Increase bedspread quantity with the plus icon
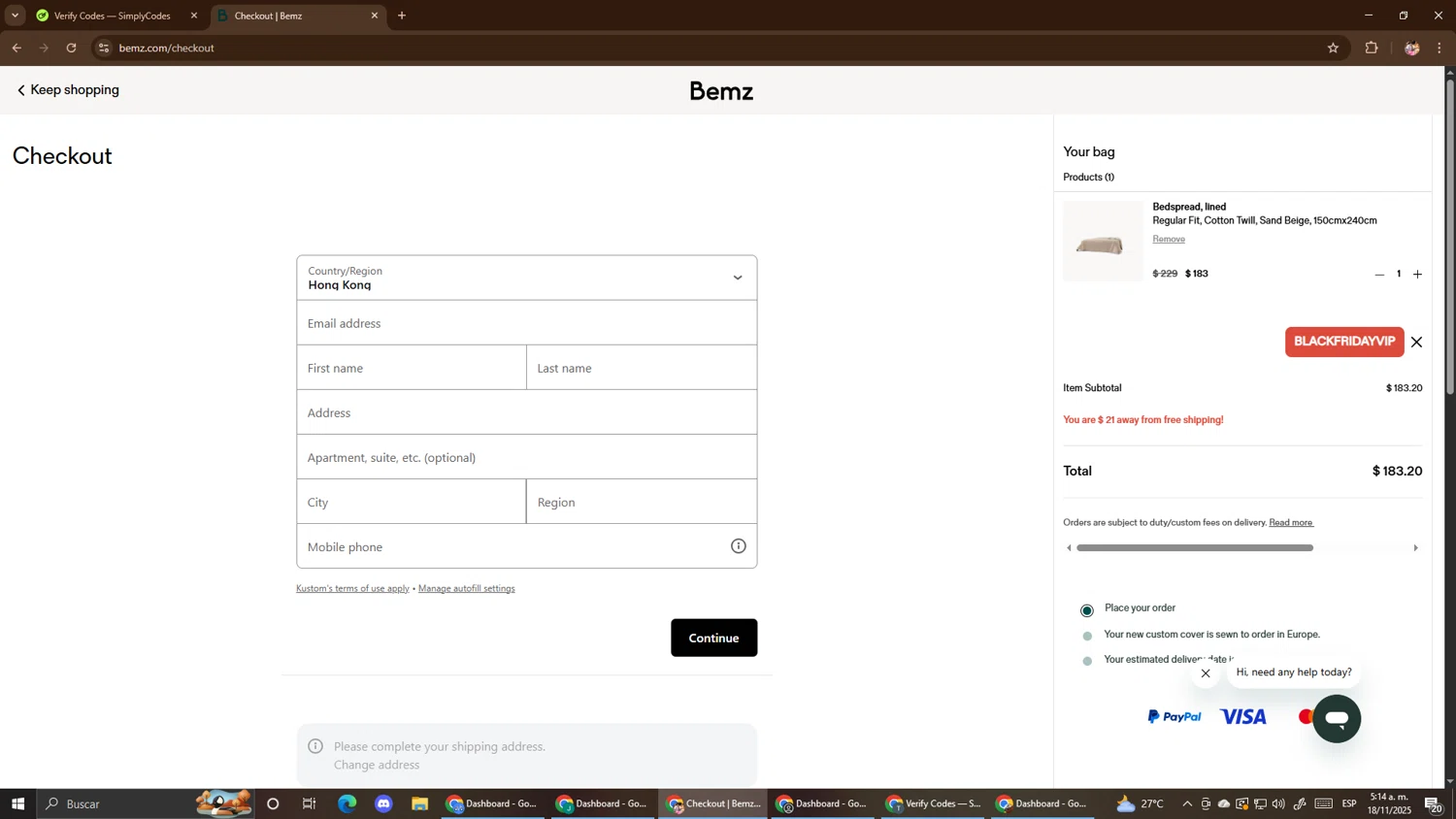Screen dimensions: 1456x819 click(1417, 275)
